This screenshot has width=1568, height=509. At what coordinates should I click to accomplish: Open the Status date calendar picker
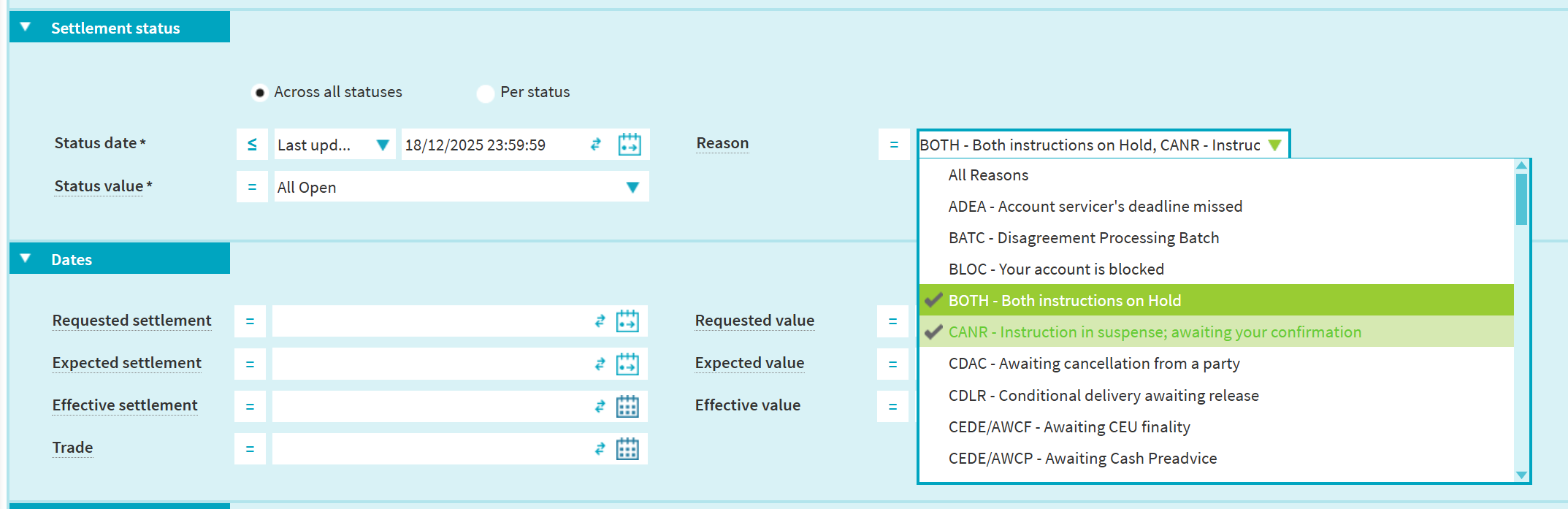click(x=629, y=145)
